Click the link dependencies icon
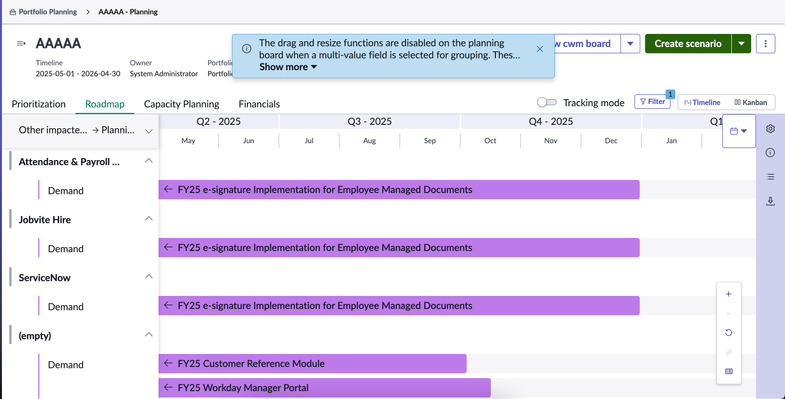The image size is (785, 399). click(x=728, y=352)
